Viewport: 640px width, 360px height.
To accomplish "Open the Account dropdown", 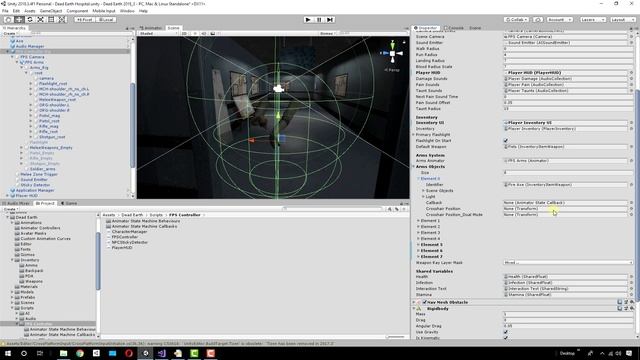I will 559,20.
